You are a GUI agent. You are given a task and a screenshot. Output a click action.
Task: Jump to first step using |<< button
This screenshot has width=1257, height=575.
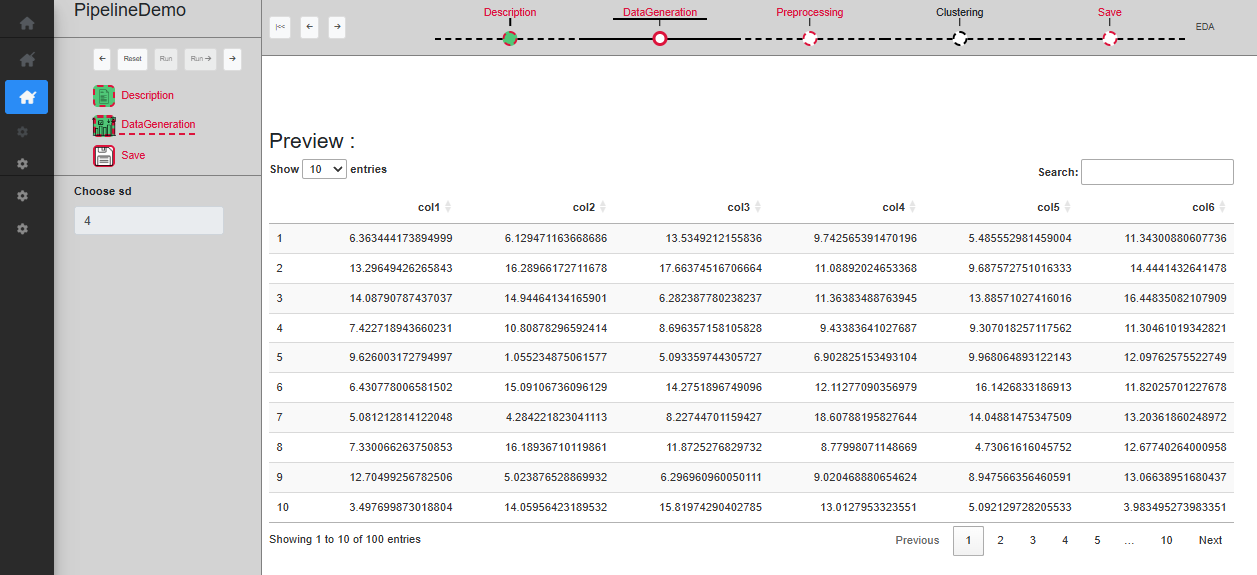click(x=280, y=27)
